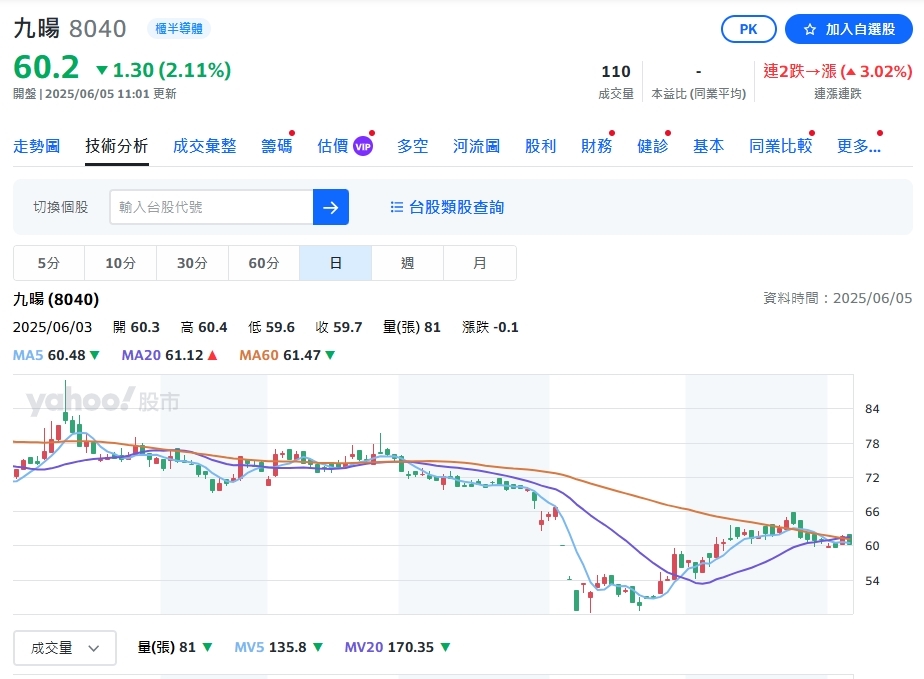Screen dimensions: 924x679
Task: Open the 成交量 indicator dropdown
Action: click(64, 647)
